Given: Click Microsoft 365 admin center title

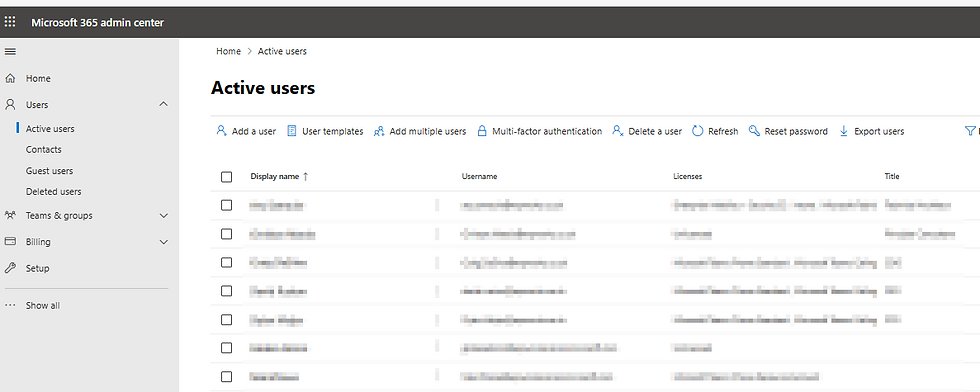Looking at the screenshot, I should coord(98,23).
